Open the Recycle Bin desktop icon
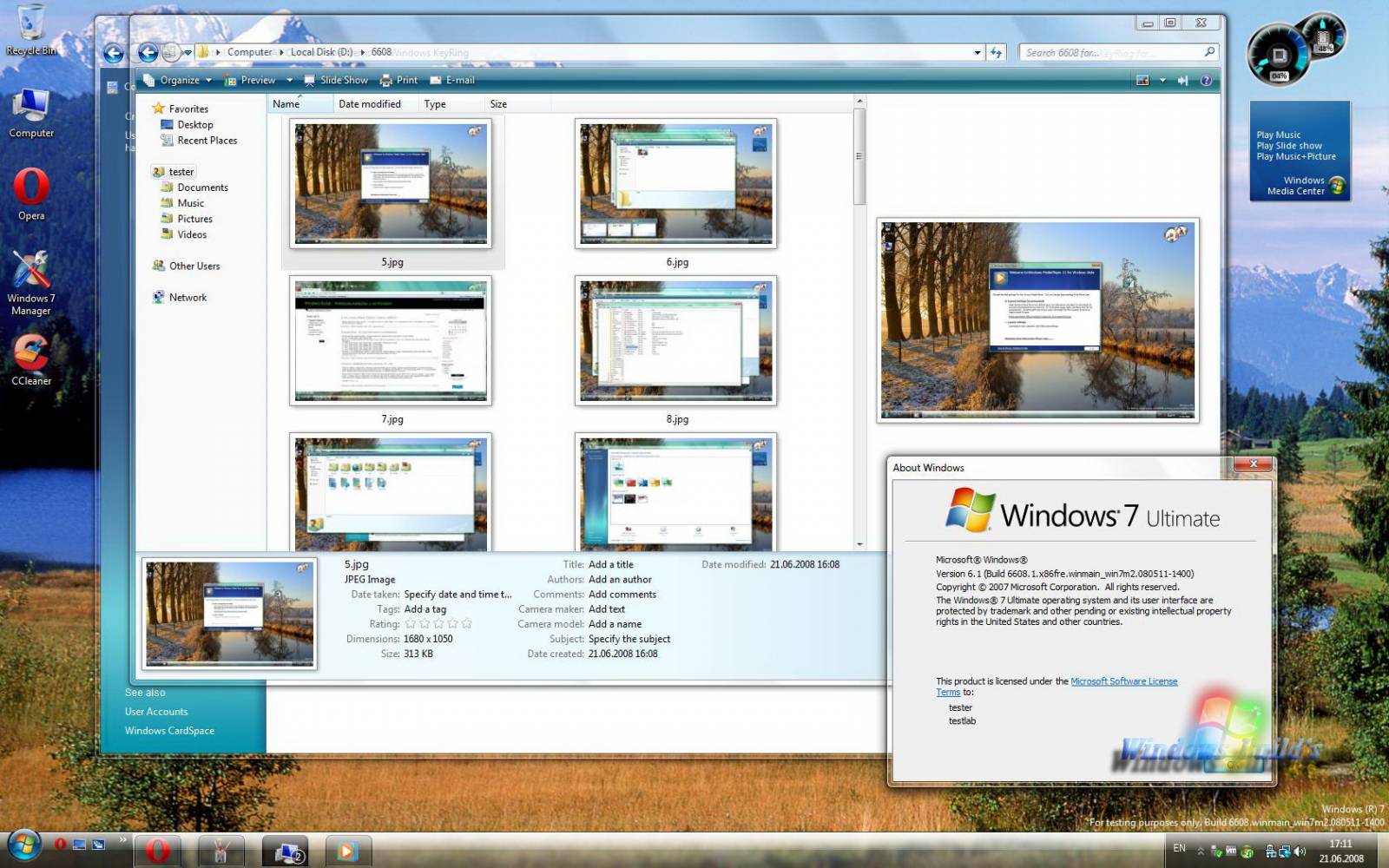The image size is (1389, 868). click(30, 30)
